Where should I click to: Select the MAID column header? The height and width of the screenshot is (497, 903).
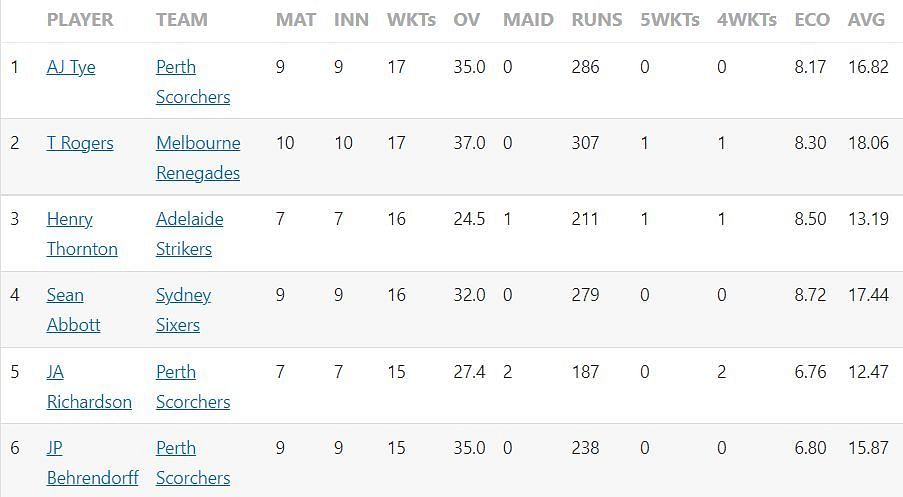tap(528, 20)
